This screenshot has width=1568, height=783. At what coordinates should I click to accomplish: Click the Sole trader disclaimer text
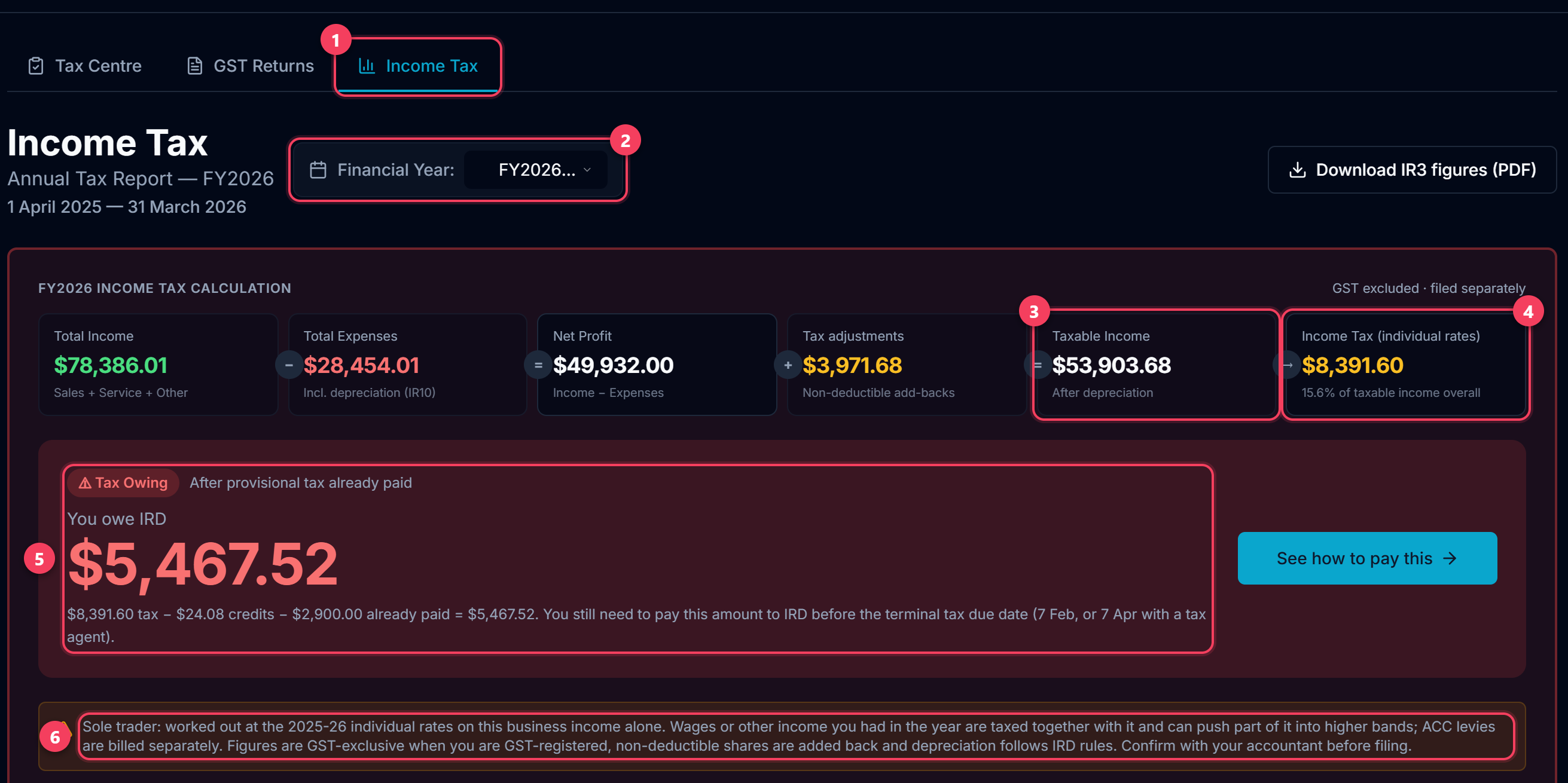(789, 736)
